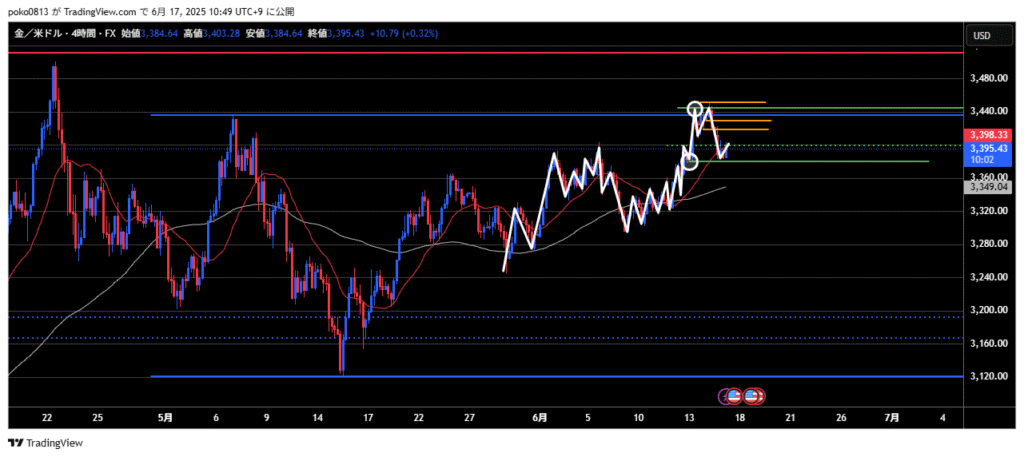This screenshot has height=457, width=1024.
Task: Click the 3,480.00 price axis label
Action: click(x=987, y=78)
